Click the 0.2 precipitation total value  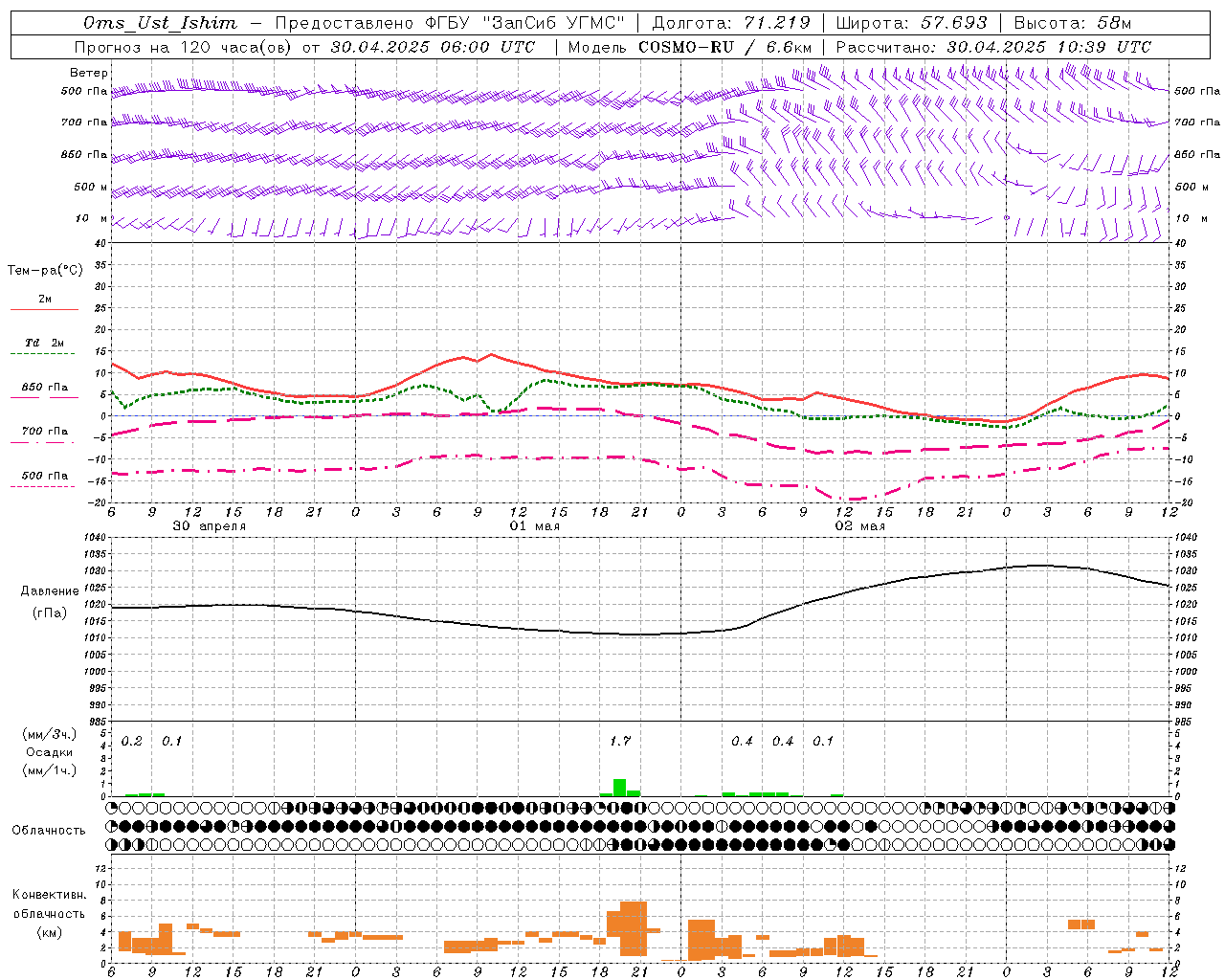132,741
